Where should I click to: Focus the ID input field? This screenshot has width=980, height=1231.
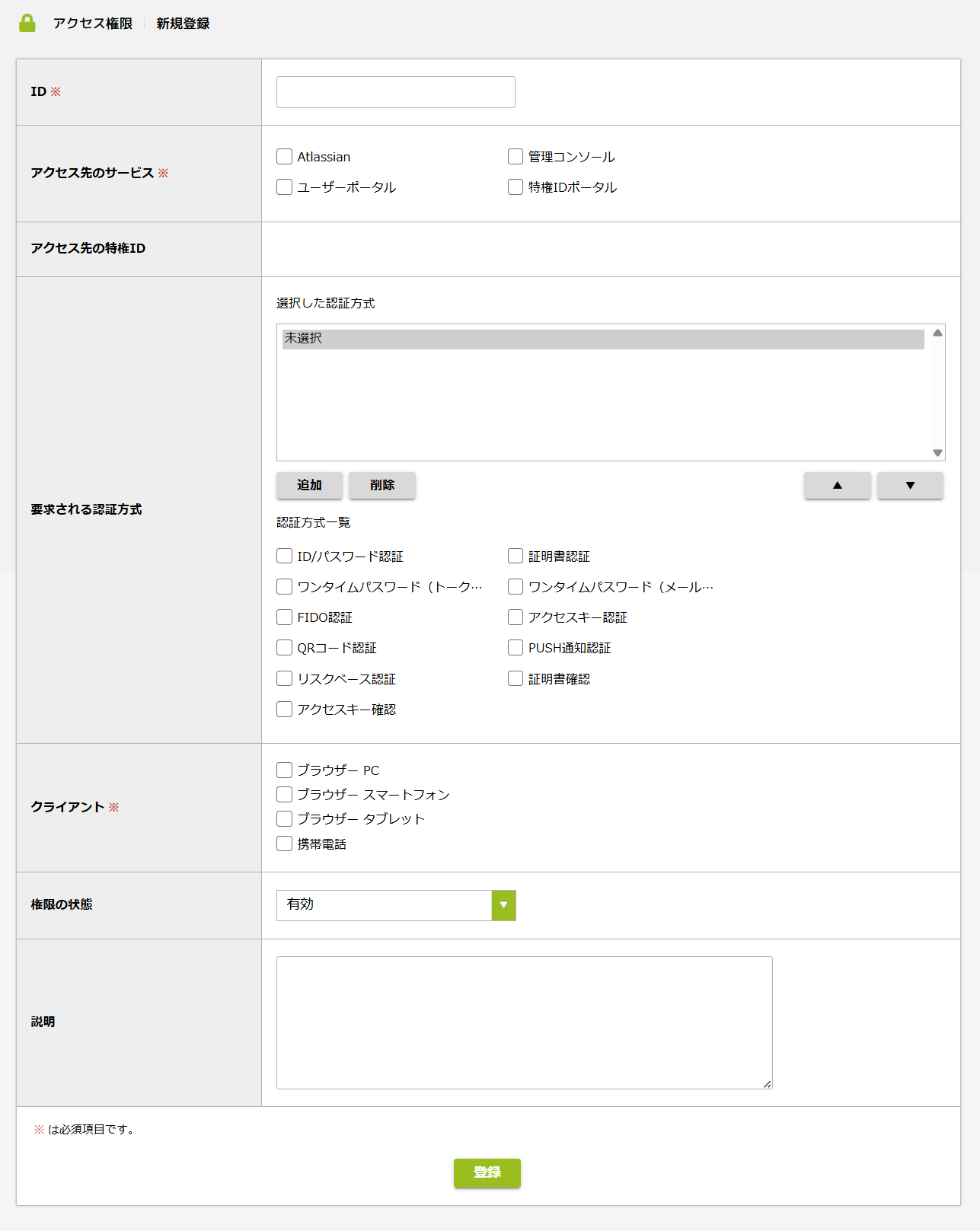(396, 92)
